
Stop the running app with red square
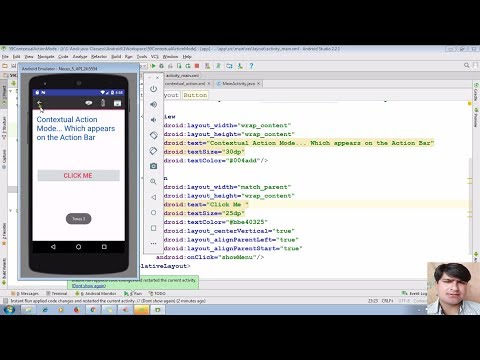tap(197, 66)
